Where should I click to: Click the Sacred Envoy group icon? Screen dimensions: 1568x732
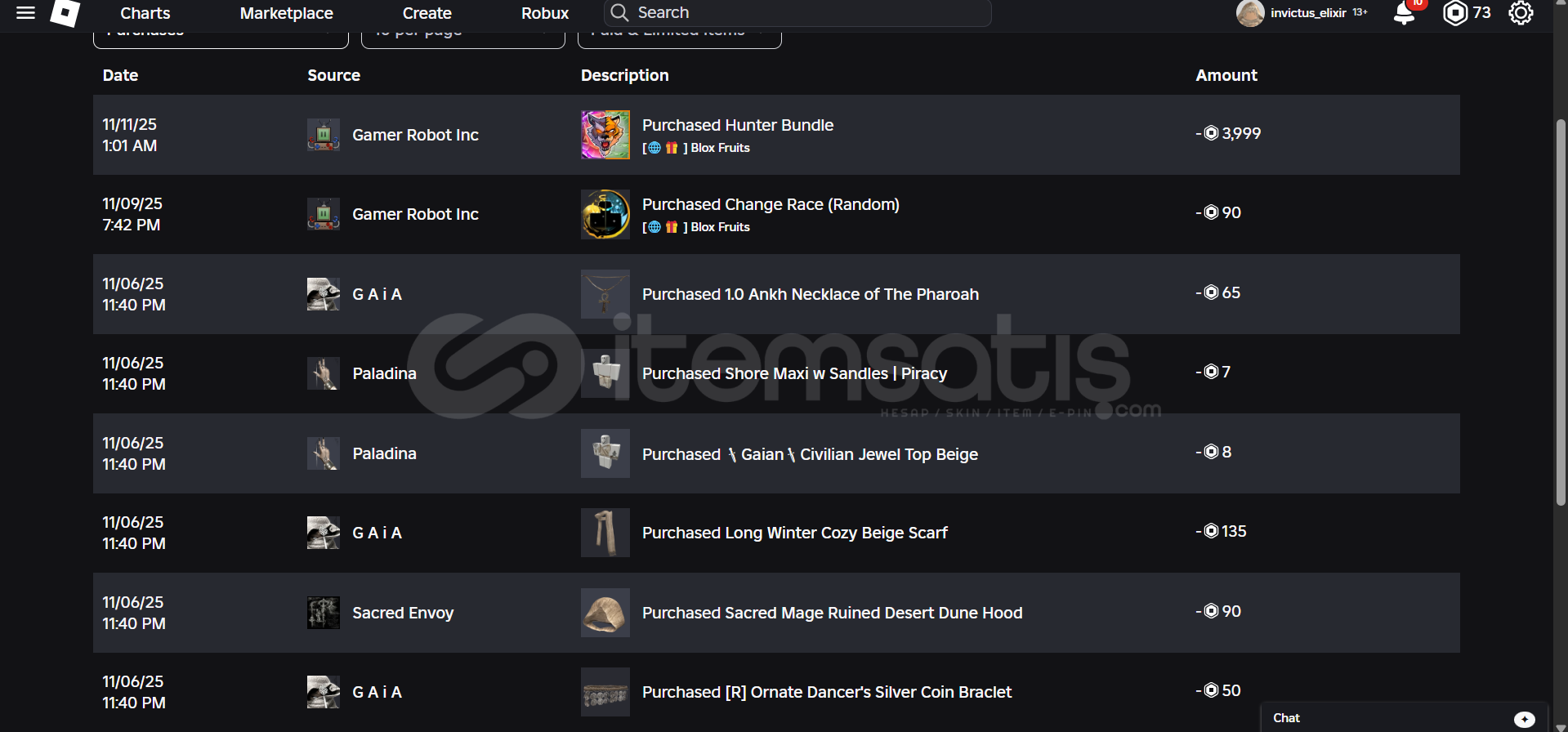pos(324,613)
